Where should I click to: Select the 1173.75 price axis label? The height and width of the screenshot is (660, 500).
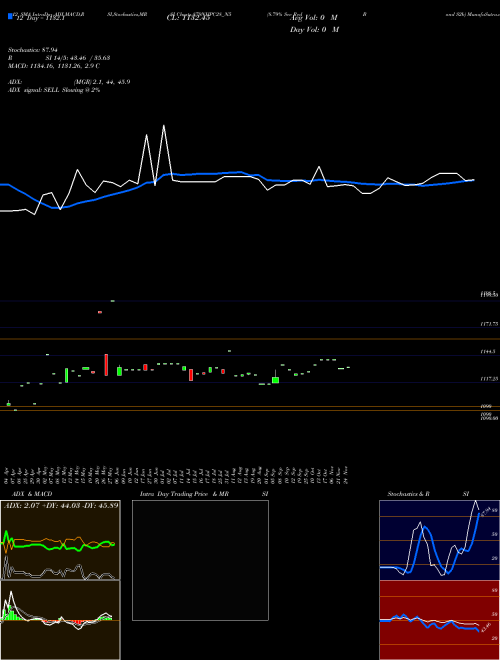pyautogui.click(x=489, y=324)
